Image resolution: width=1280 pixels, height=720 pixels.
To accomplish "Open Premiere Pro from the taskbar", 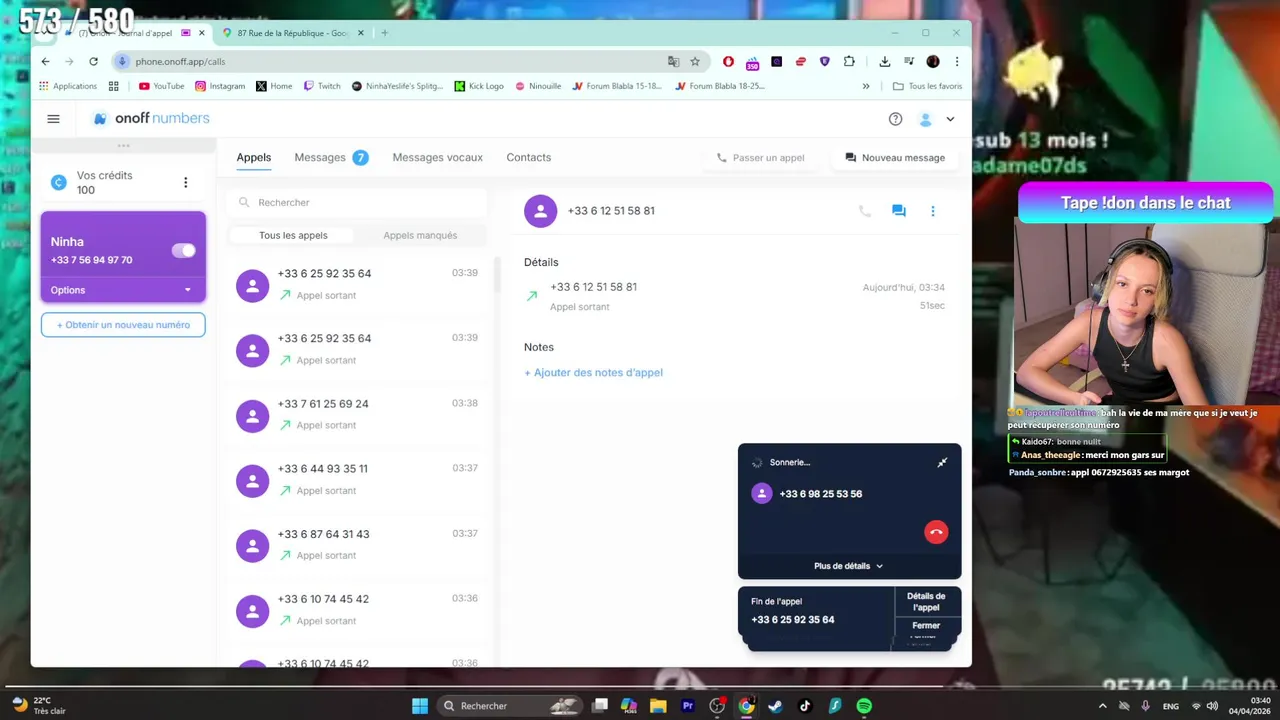I will click(687, 706).
